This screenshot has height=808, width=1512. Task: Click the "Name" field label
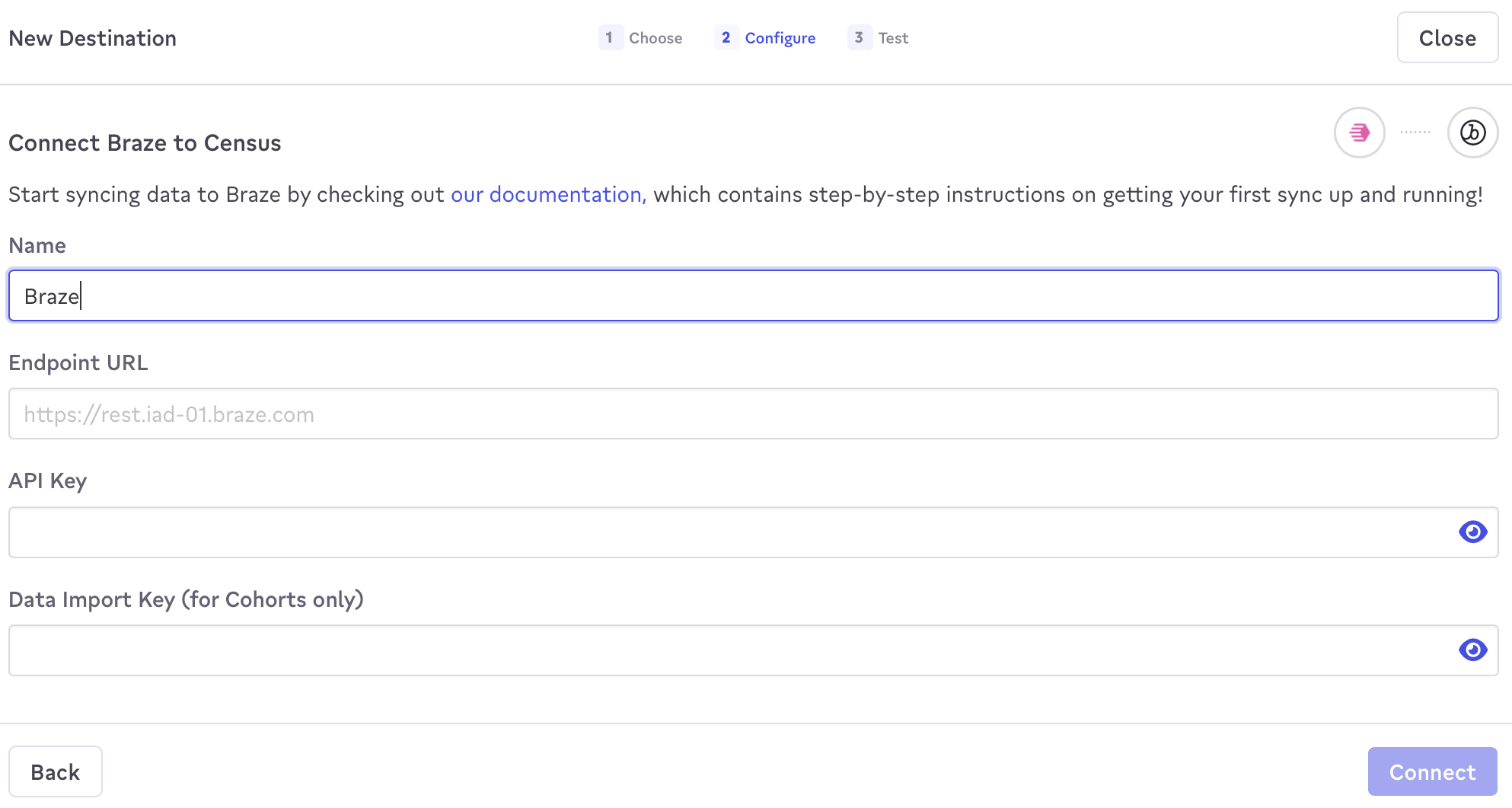(37, 246)
